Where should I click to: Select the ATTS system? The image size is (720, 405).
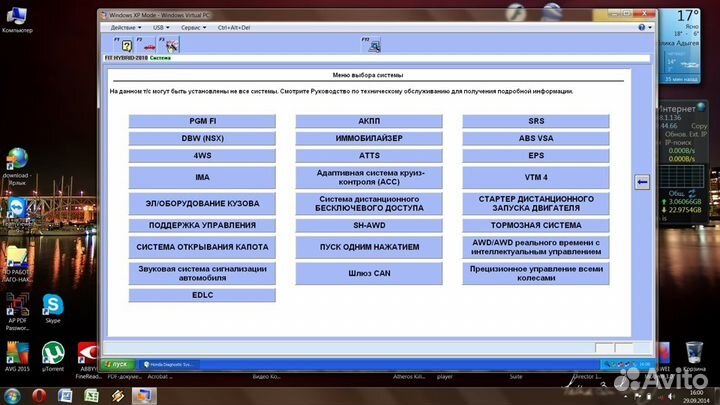pyautogui.click(x=369, y=156)
